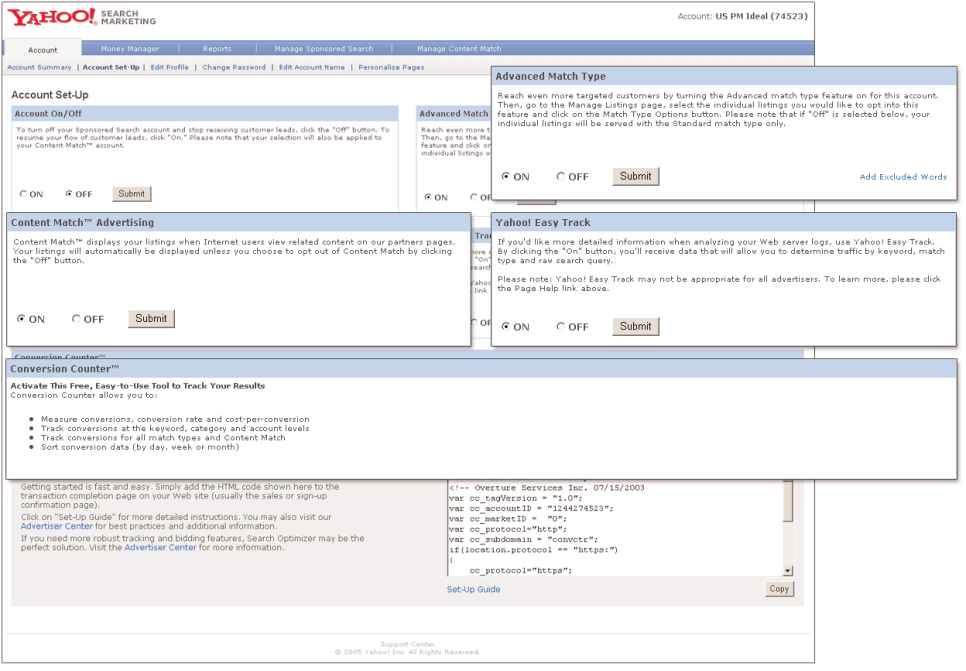
Task: Submit the Account On/Off setting
Action: [x=131, y=194]
